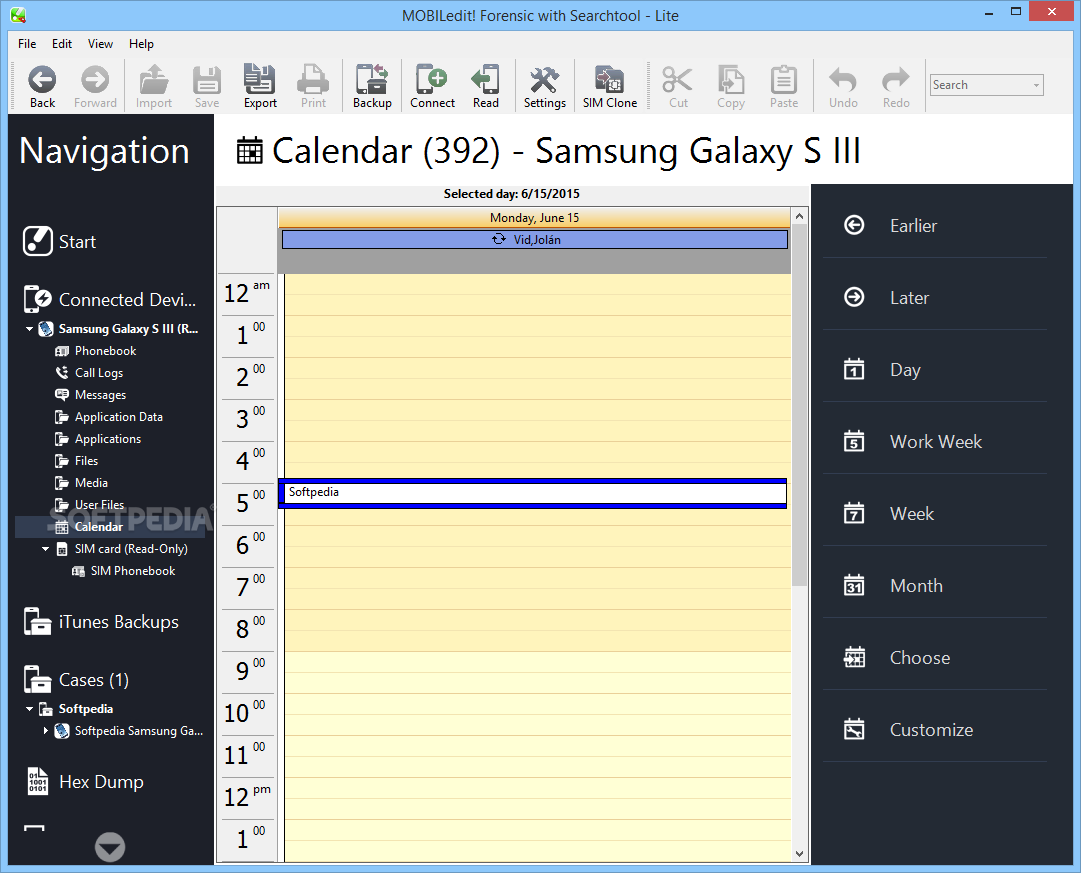
Task: Switch calendar to Week view
Action: (935, 514)
